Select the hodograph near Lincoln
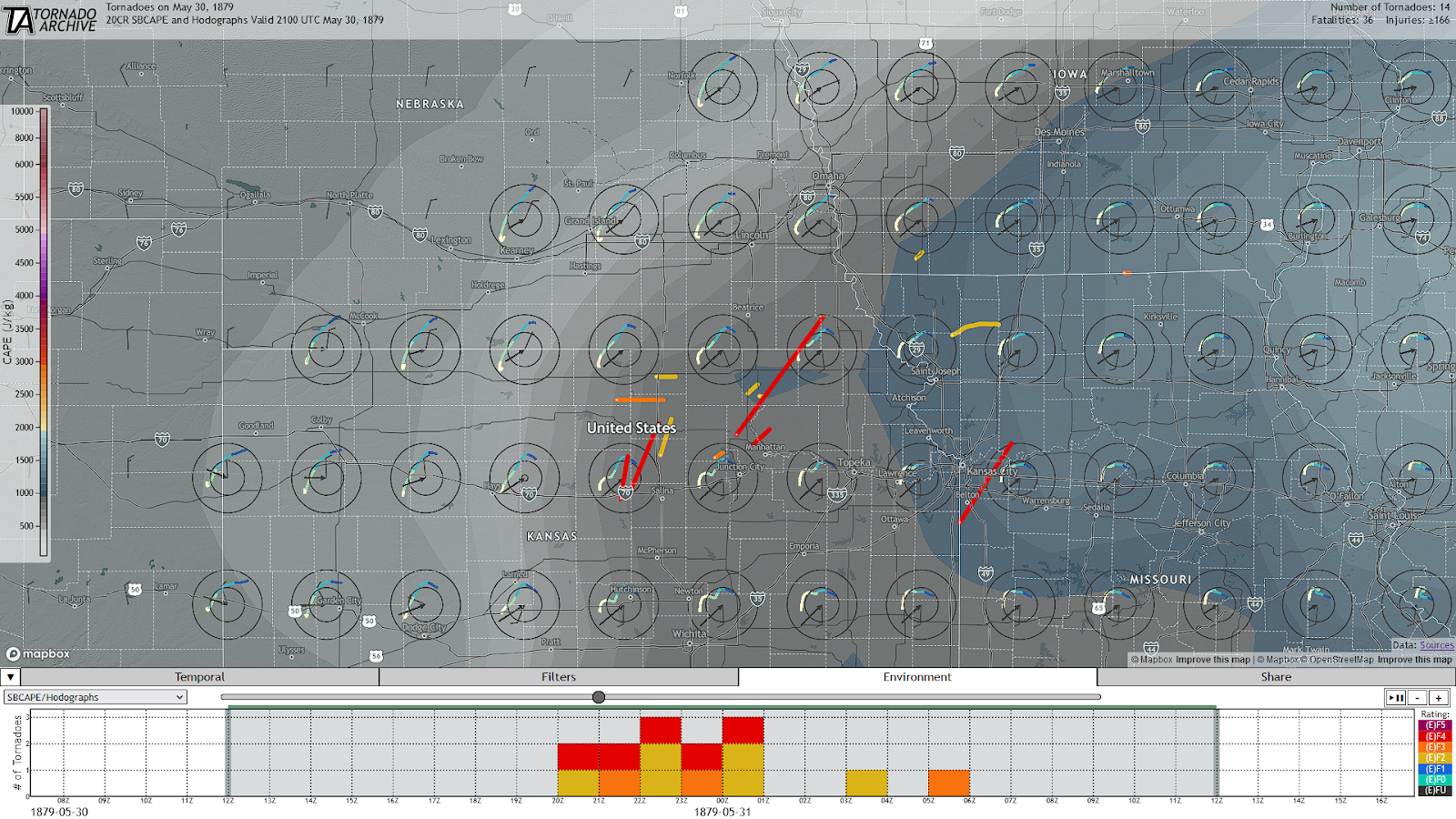The width and height of the screenshot is (1456, 819). tap(723, 219)
